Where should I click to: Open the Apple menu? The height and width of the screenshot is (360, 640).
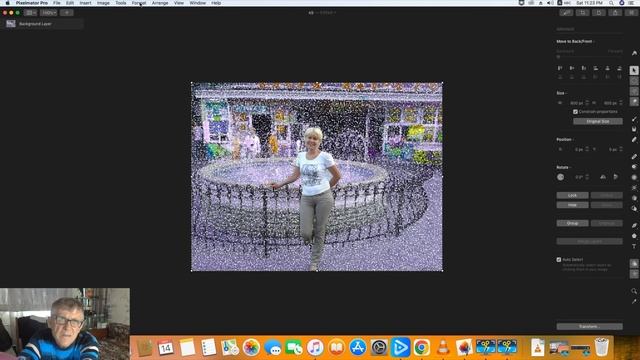click(x=7, y=3)
